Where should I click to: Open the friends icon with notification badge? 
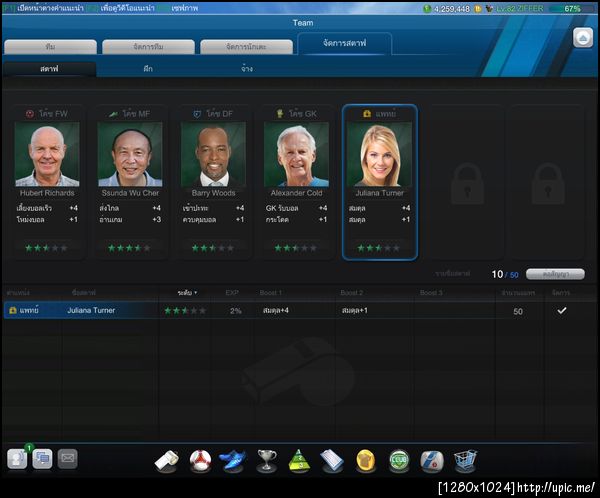18,458
